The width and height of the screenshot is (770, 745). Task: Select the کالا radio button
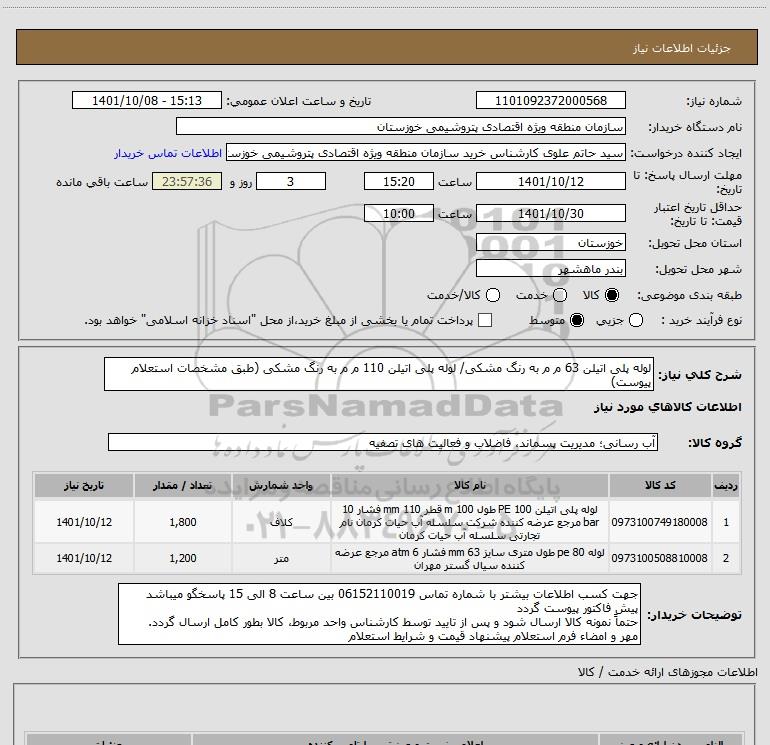click(x=612, y=295)
